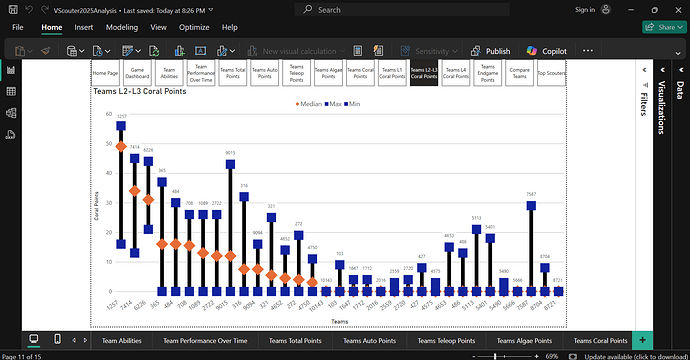Click the Save icon in title bar
690x360 pixels.
click(x=13, y=10)
